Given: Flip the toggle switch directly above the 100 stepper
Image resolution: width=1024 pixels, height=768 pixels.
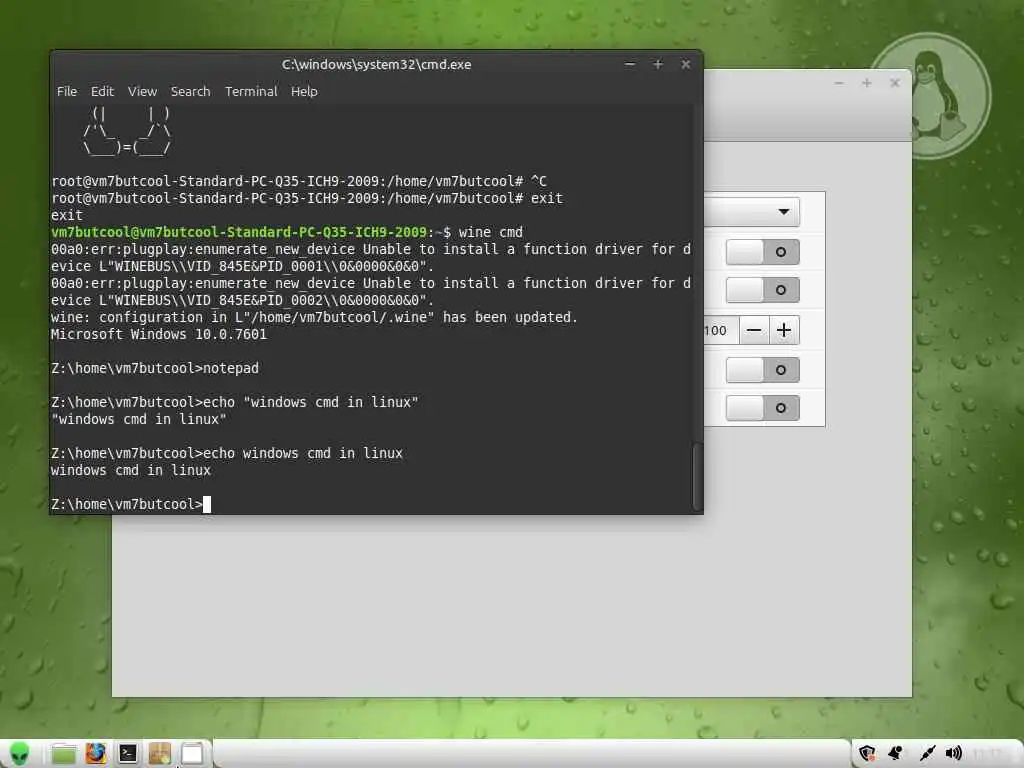Looking at the screenshot, I should click(763, 290).
